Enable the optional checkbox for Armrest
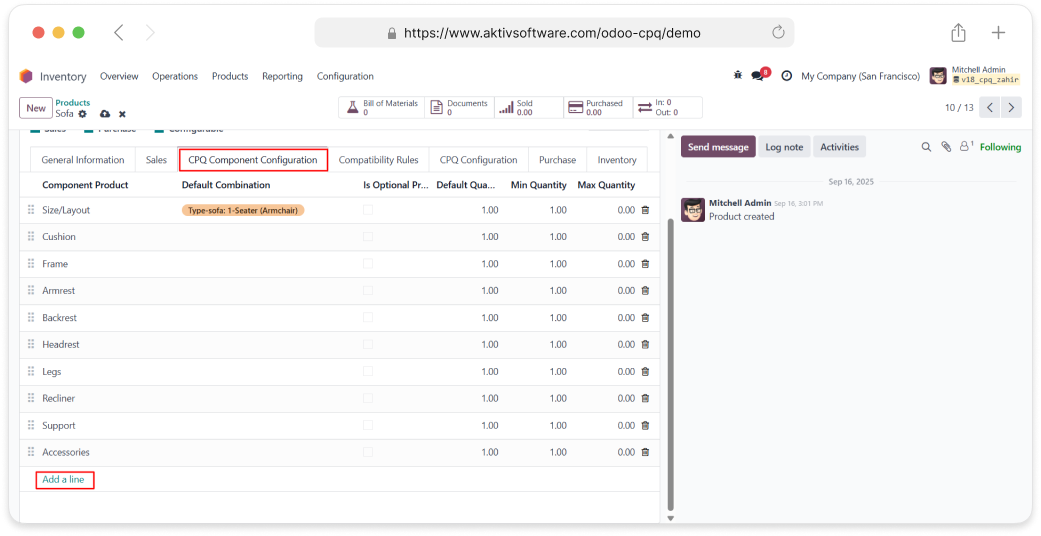The width and height of the screenshot is (1041, 536). (x=368, y=291)
